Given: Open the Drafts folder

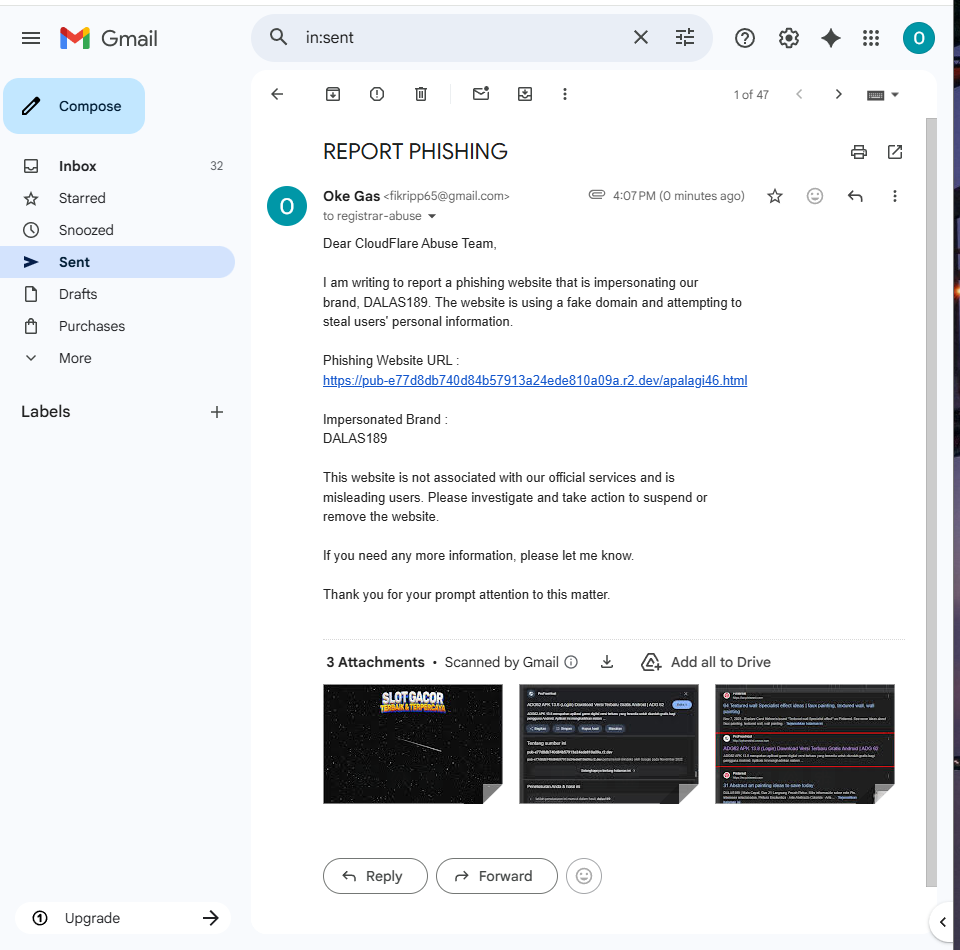Looking at the screenshot, I should click(x=118, y=294).
